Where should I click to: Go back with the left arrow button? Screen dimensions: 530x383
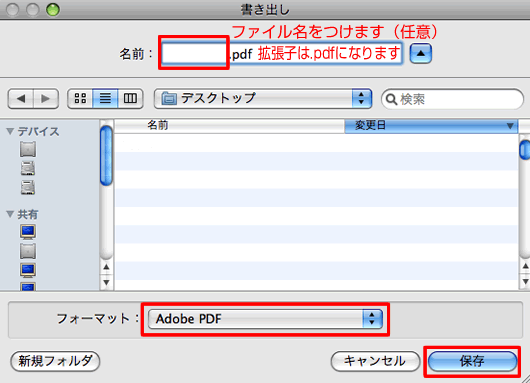21,99
